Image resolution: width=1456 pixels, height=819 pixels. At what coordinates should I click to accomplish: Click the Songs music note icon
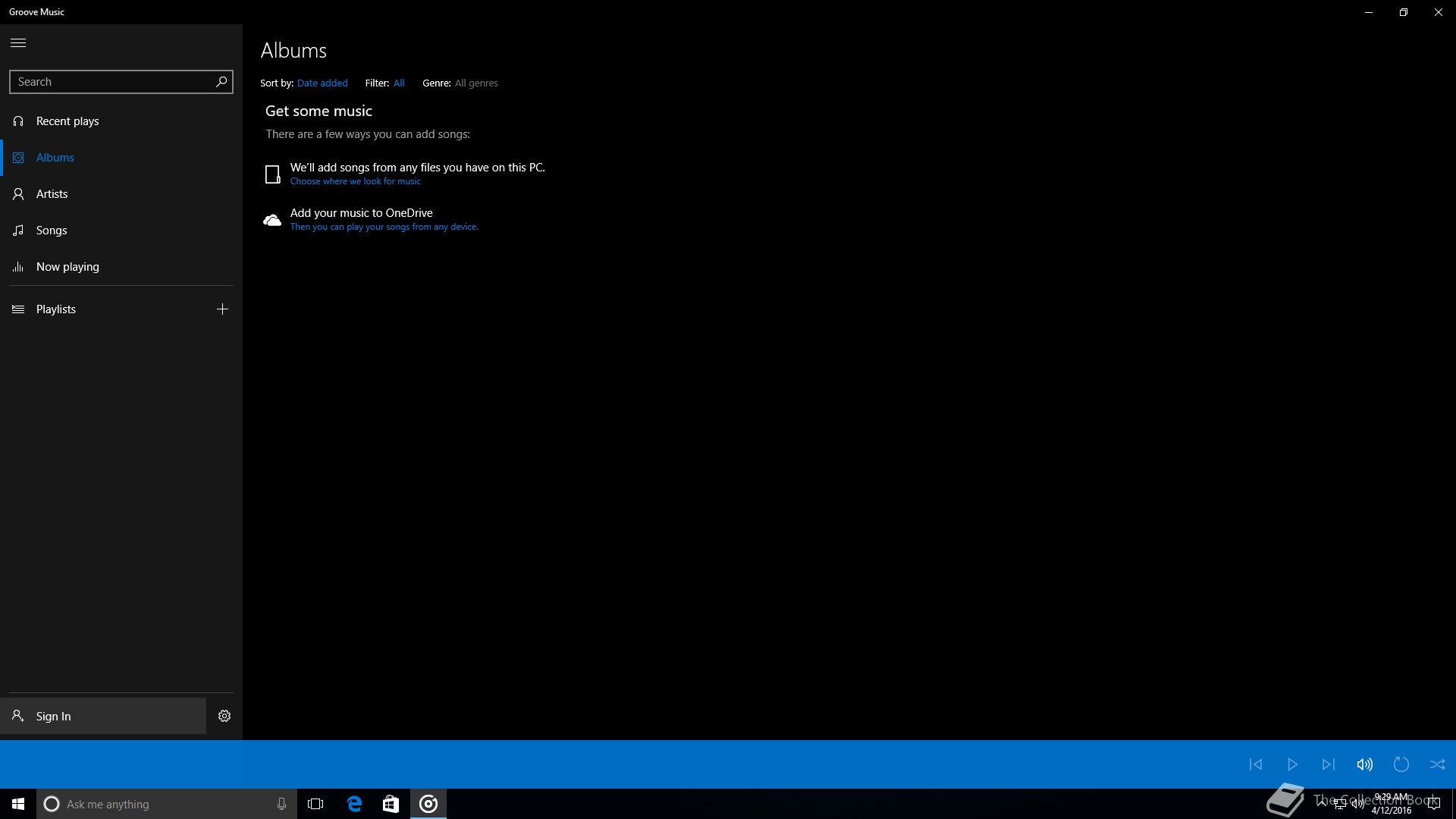pyautogui.click(x=18, y=231)
